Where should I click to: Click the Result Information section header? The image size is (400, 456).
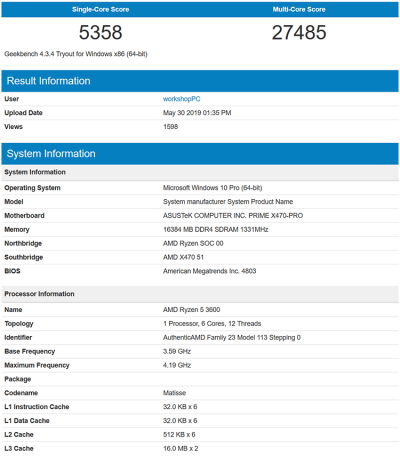[200, 81]
